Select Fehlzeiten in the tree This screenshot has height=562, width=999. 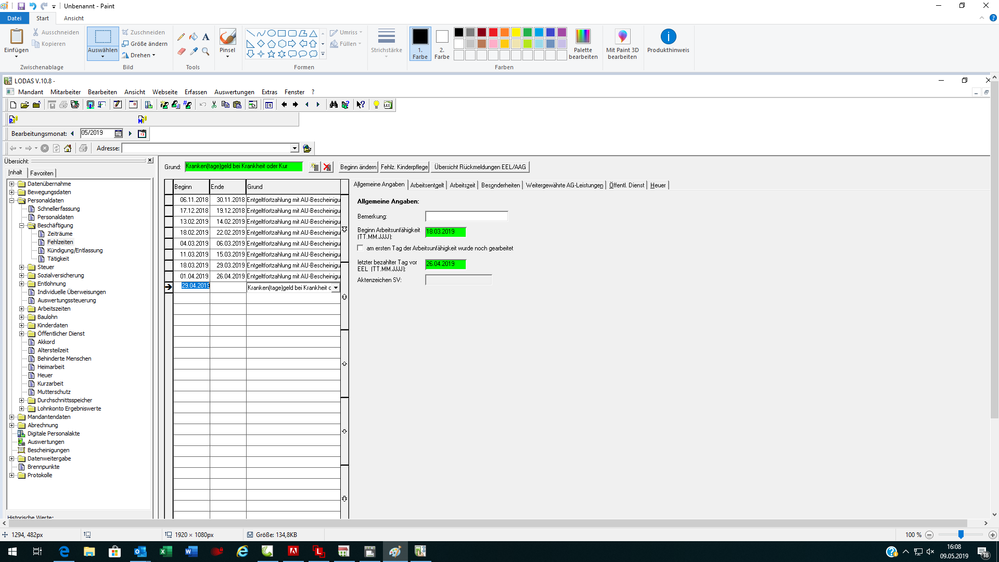60,242
